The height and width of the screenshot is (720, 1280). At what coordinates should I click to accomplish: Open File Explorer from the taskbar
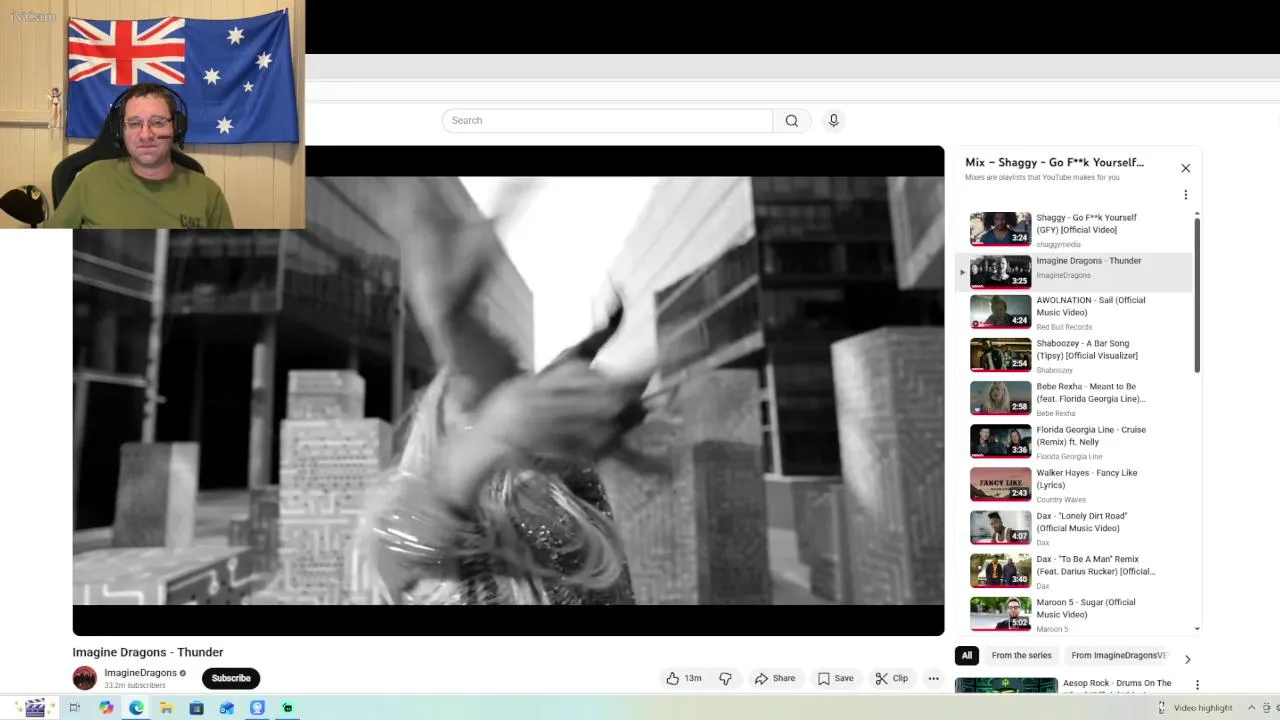tap(166, 708)
